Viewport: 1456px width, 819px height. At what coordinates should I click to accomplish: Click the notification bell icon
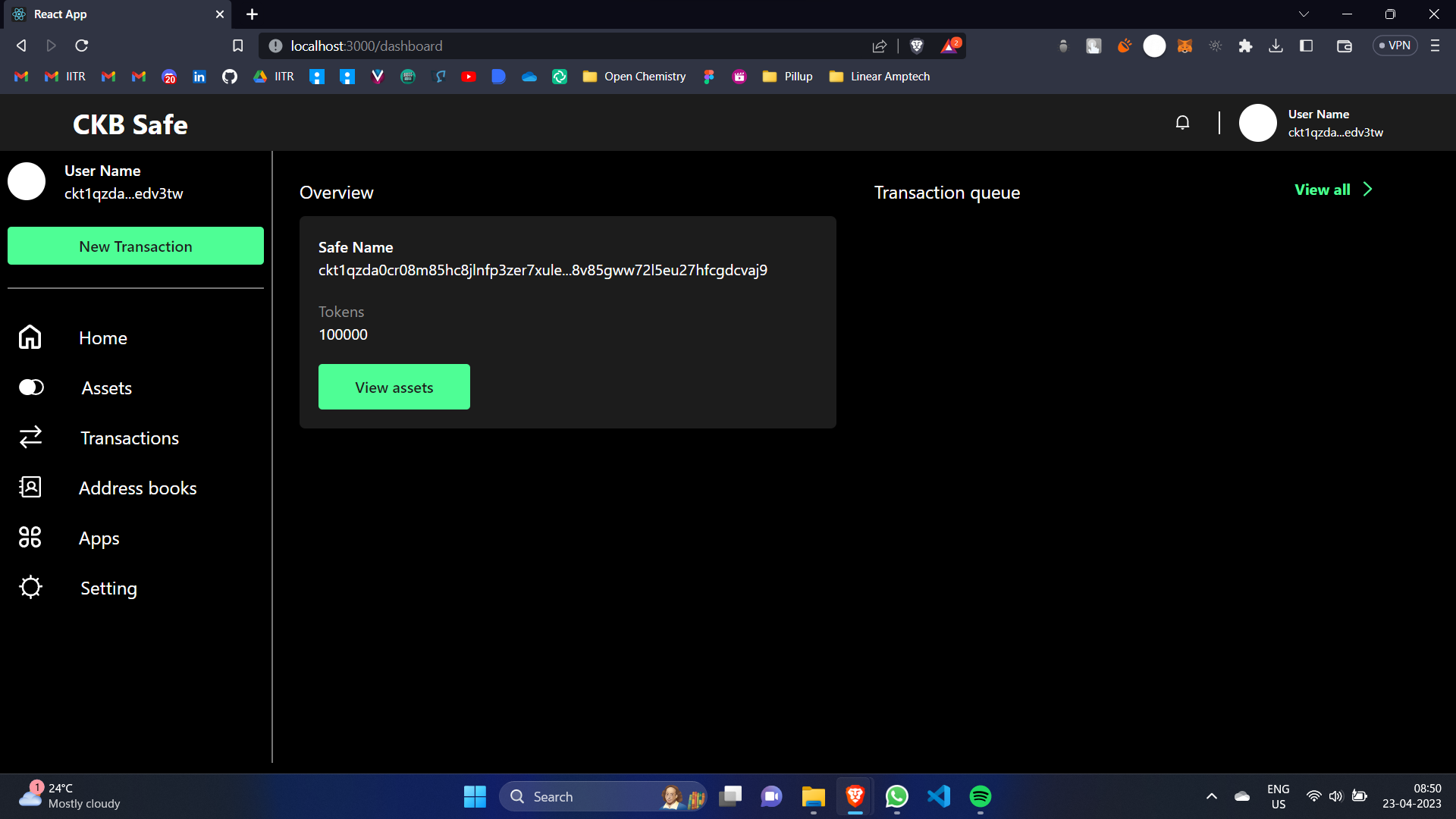(x=1182, y=123)
